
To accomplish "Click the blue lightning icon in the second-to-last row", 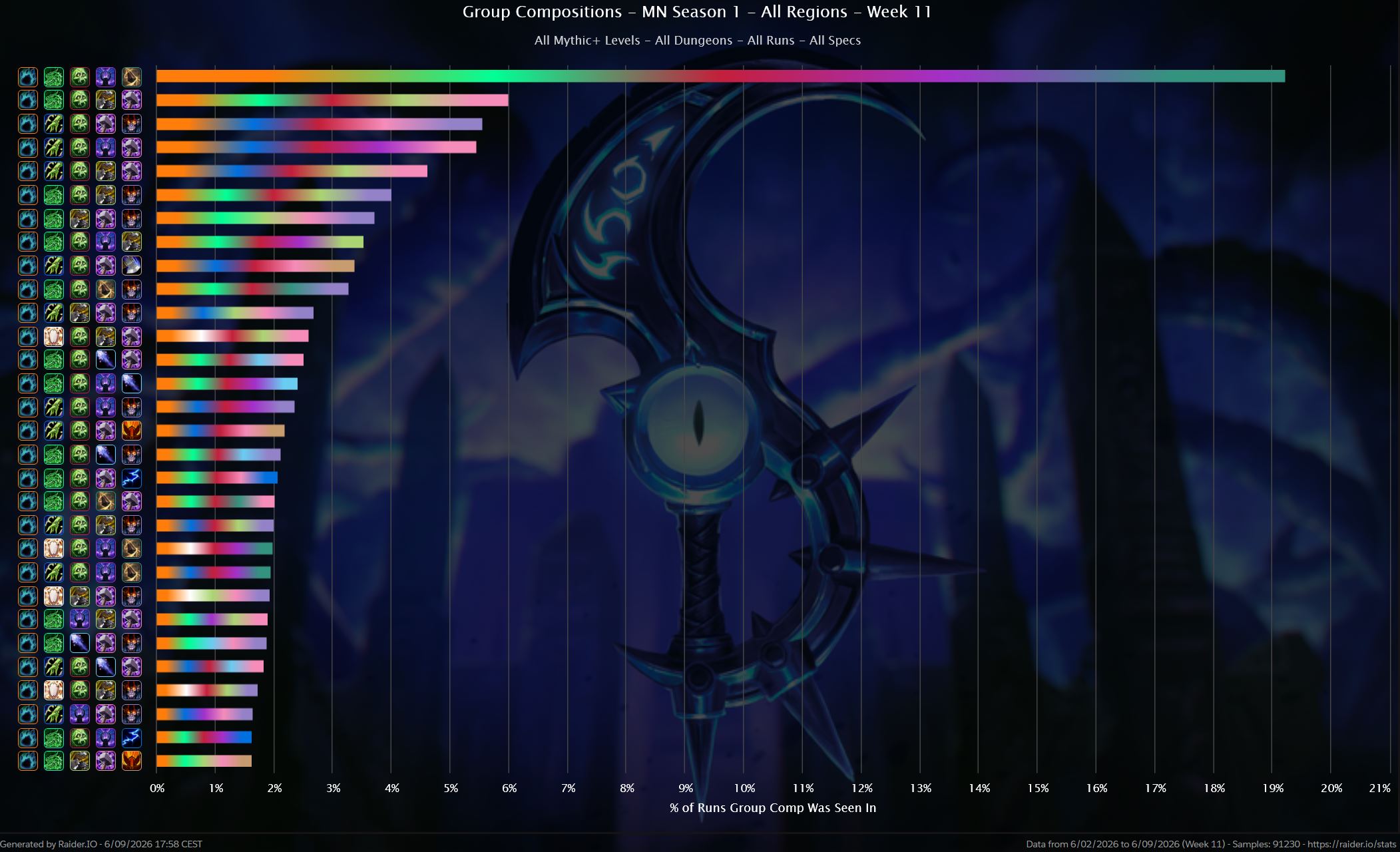I will (x=132, y=738).
